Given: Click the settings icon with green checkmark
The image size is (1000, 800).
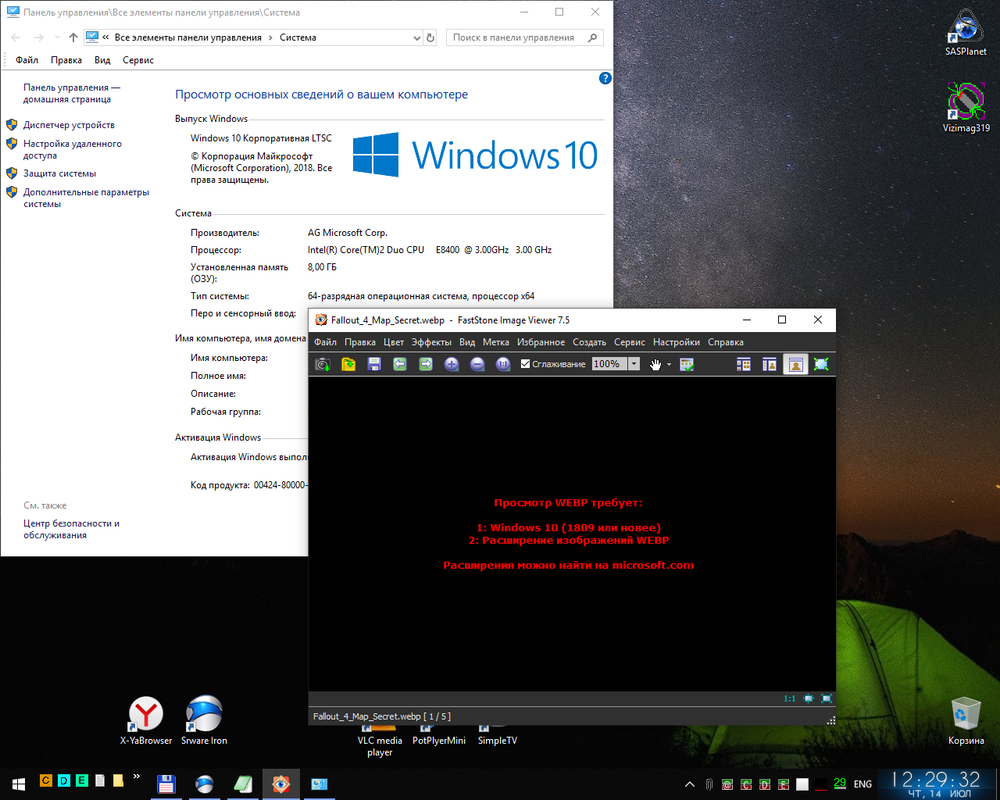Looking at the screenshot, I should click(687, 364).
